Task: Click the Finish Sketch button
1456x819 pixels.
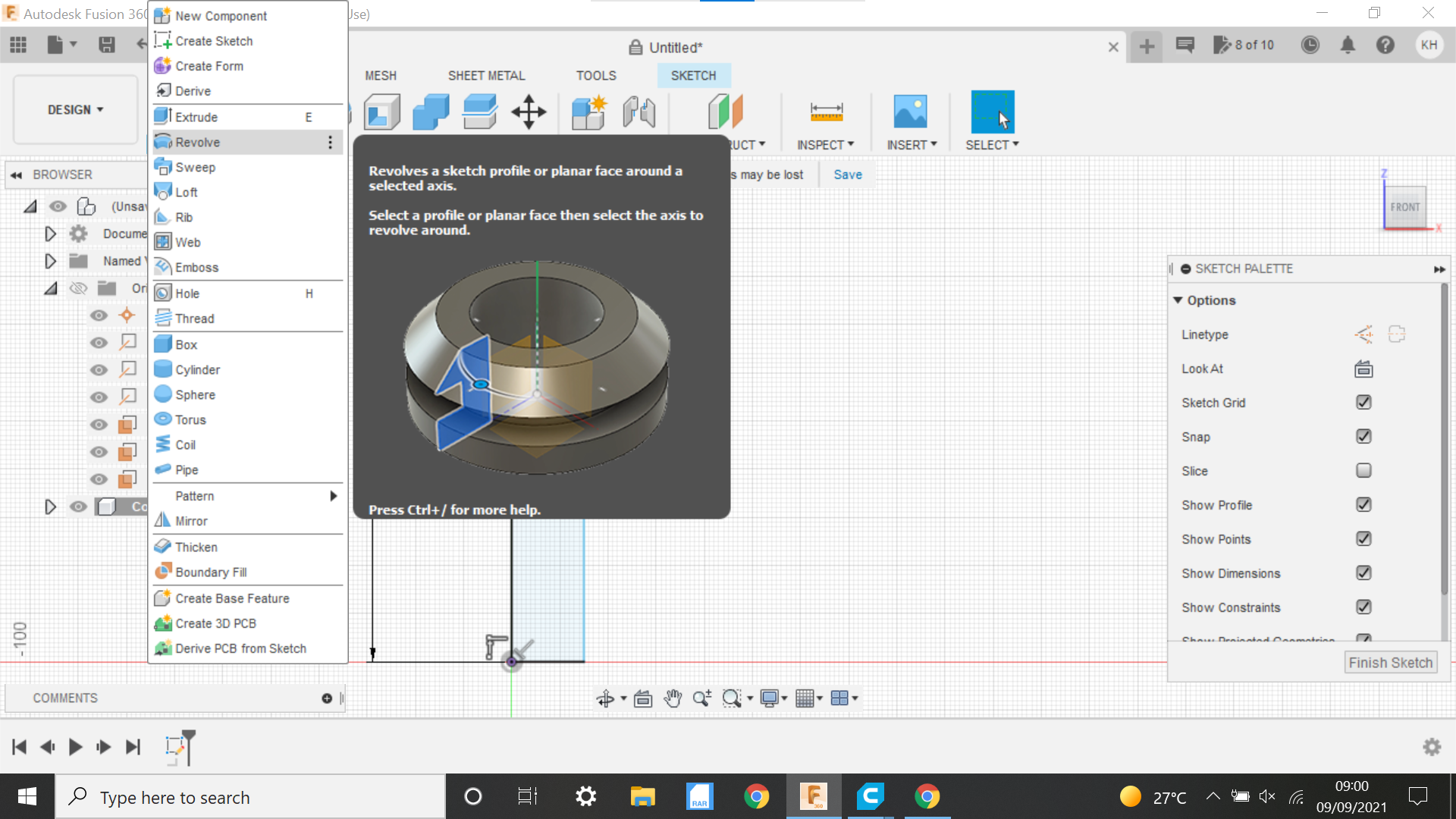Action: click(x=1391, y=663)
